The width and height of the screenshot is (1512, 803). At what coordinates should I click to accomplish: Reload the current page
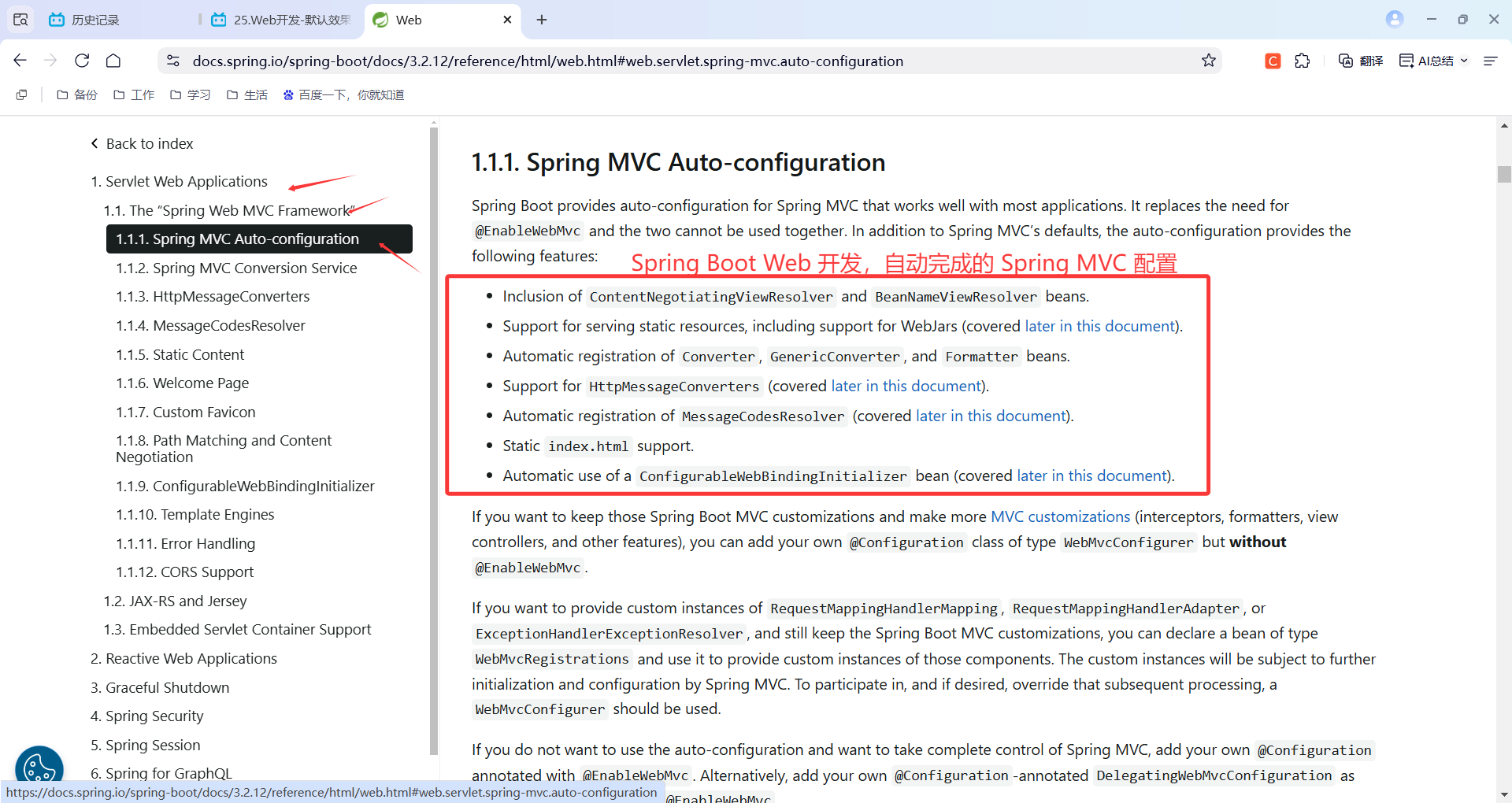(x=82, y=61)
